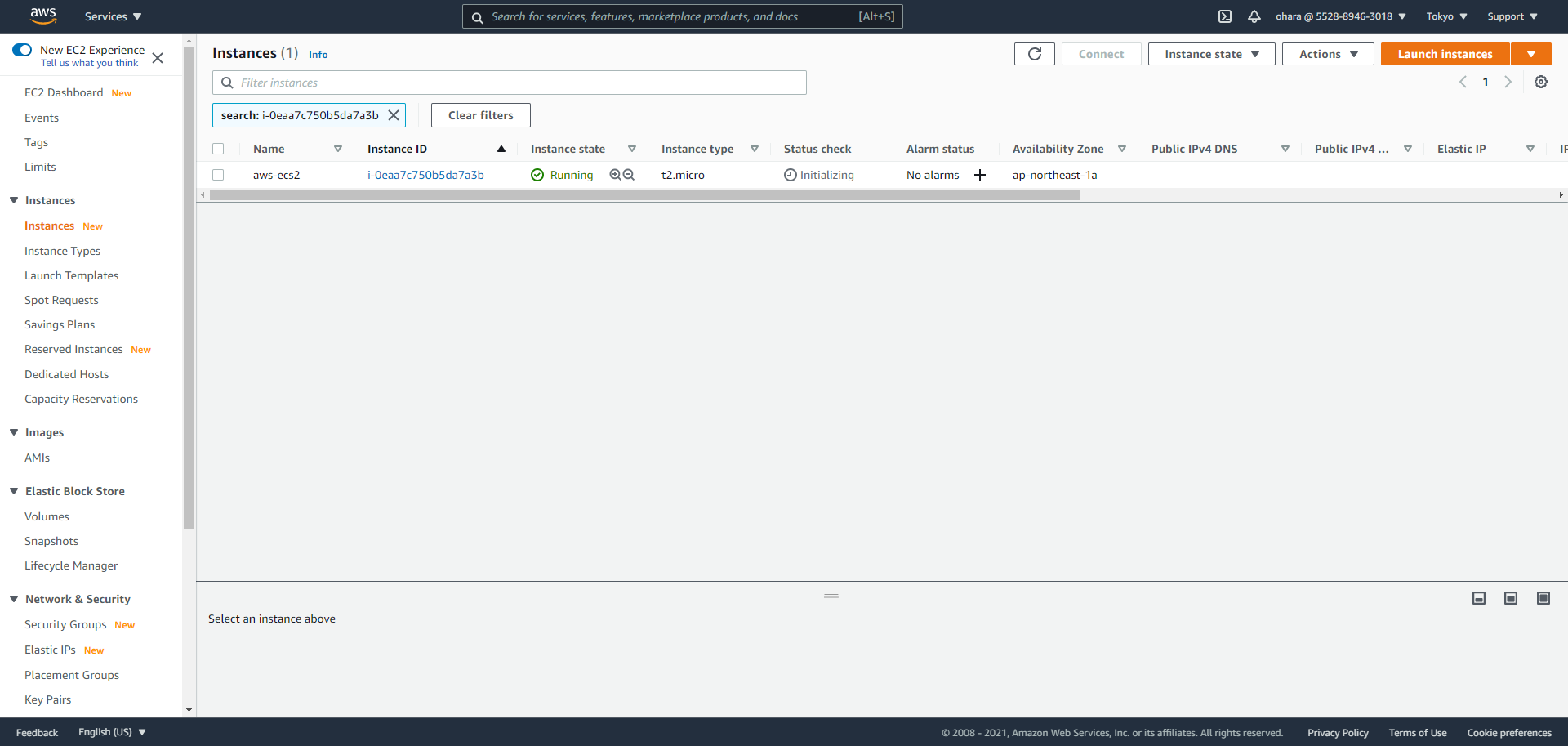1568x746 pixels.
Task: Open the Info link beside Instances
Action: point(318,55)
